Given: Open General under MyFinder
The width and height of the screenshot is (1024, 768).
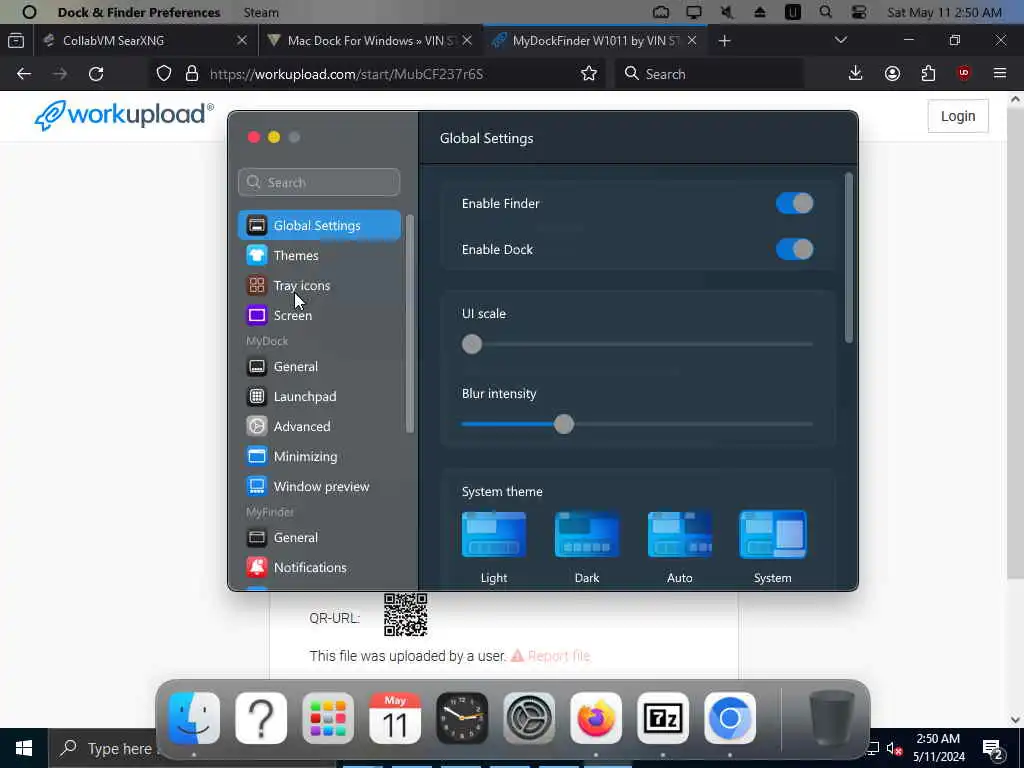Looking at the screenshot, I should pyautogui.click(x=319, y=537).
